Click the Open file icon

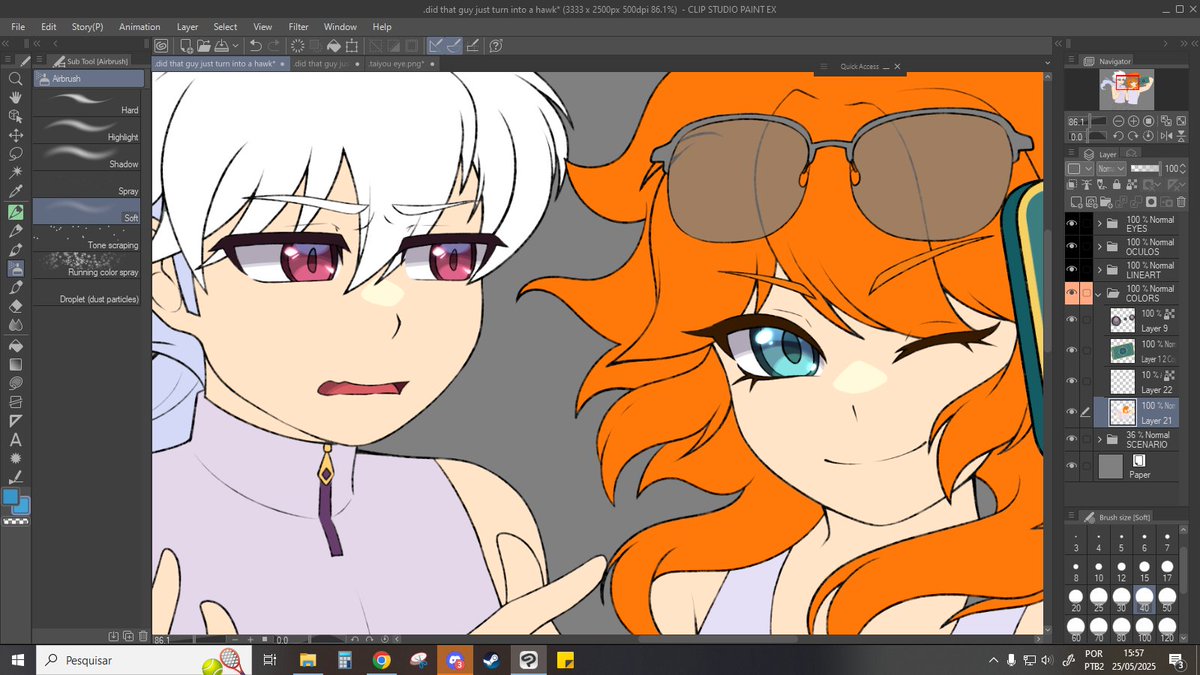click(x=204, y=45)
